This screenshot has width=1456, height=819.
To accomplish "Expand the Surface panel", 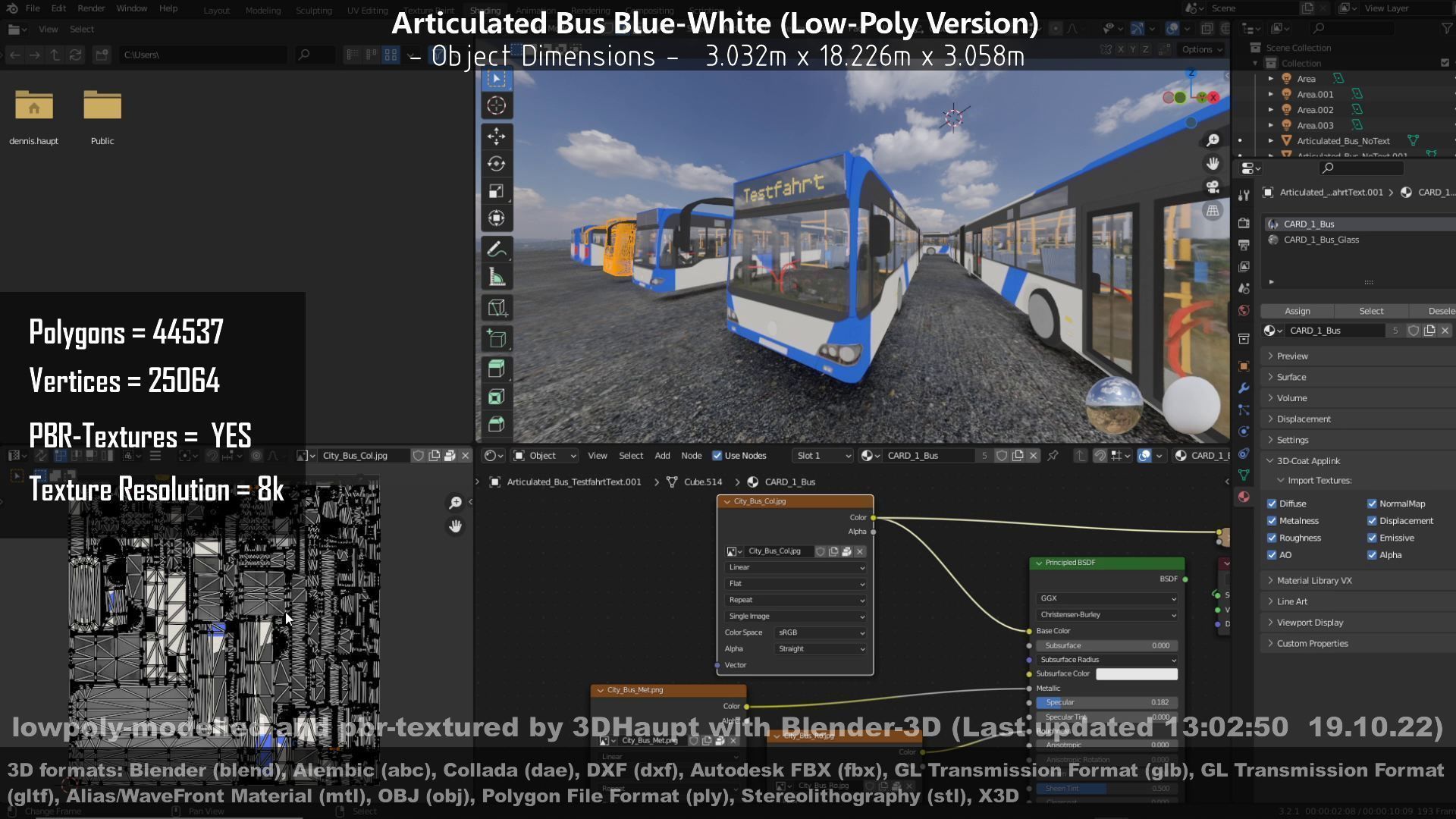I will pos(1291,377).
